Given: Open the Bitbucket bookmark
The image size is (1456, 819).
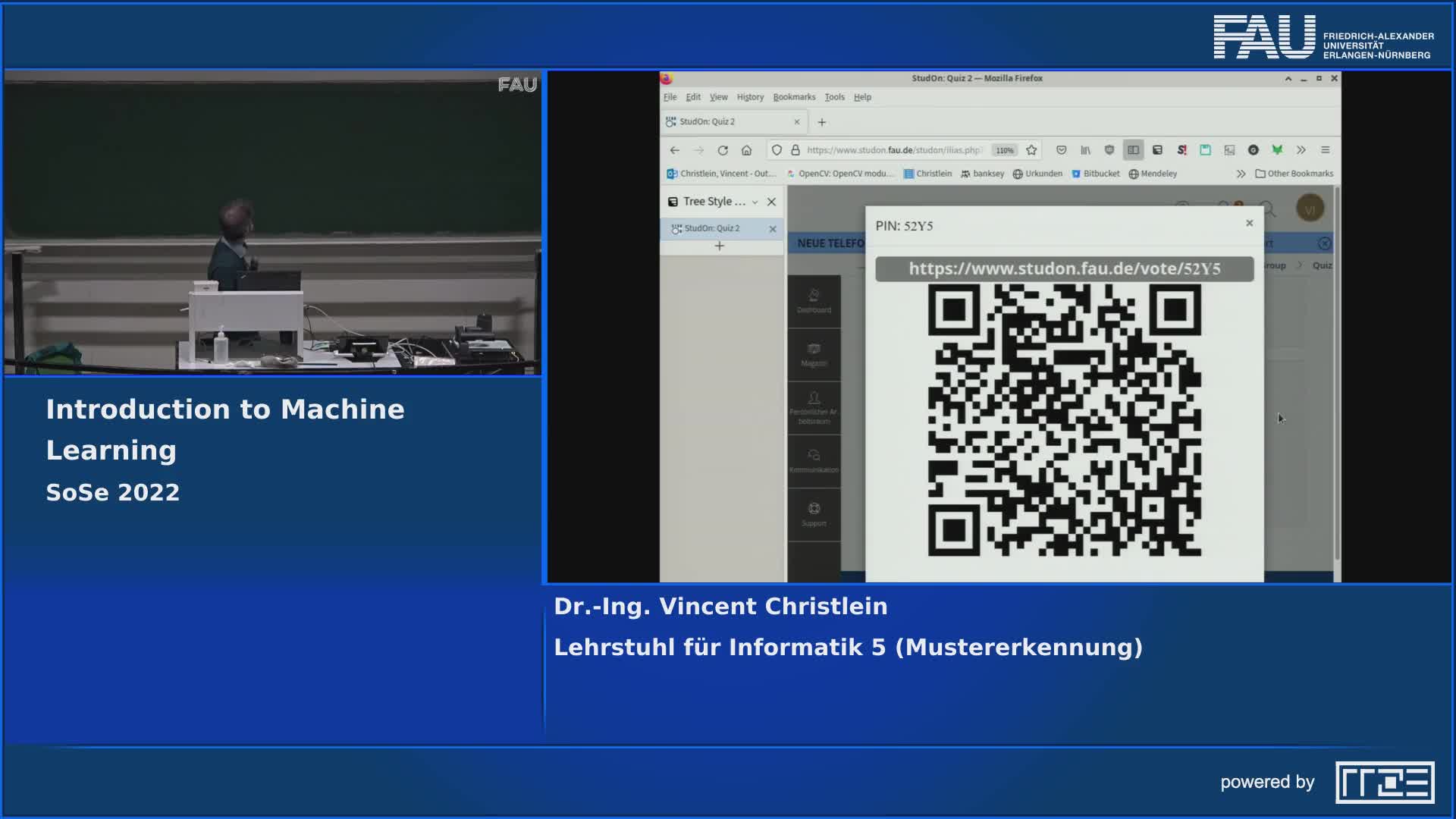Looking at the screenshot, I should (1097, 173).
